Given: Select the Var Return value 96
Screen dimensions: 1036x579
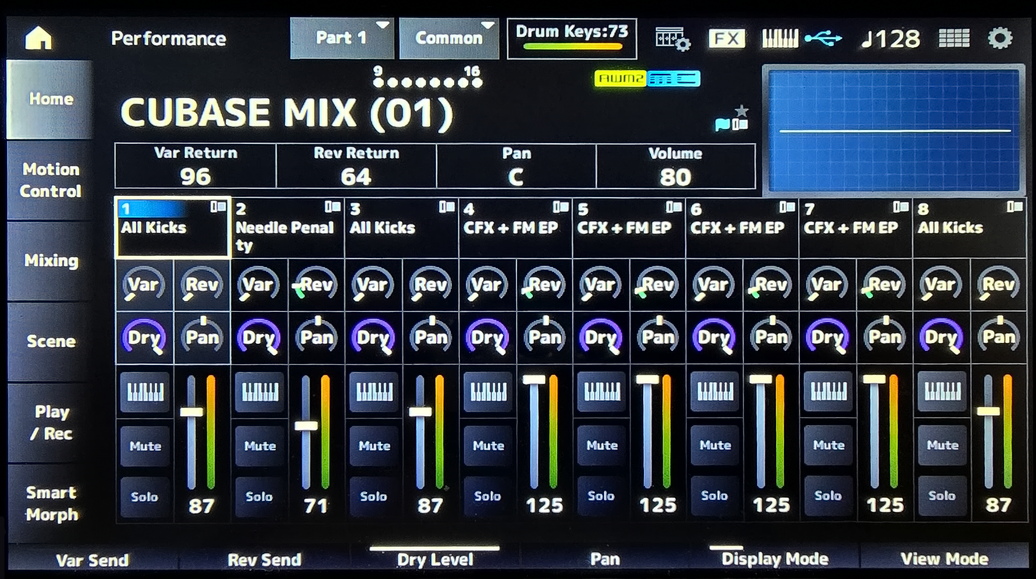Looking at the screenshot, I should 196,166.
